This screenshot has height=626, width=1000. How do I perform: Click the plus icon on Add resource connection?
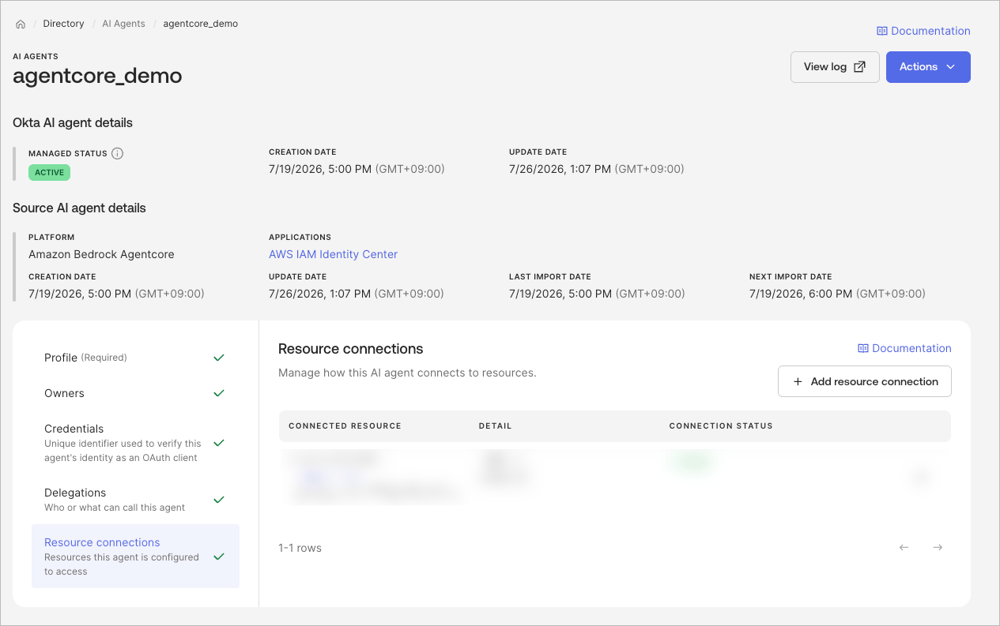point(797,381)
